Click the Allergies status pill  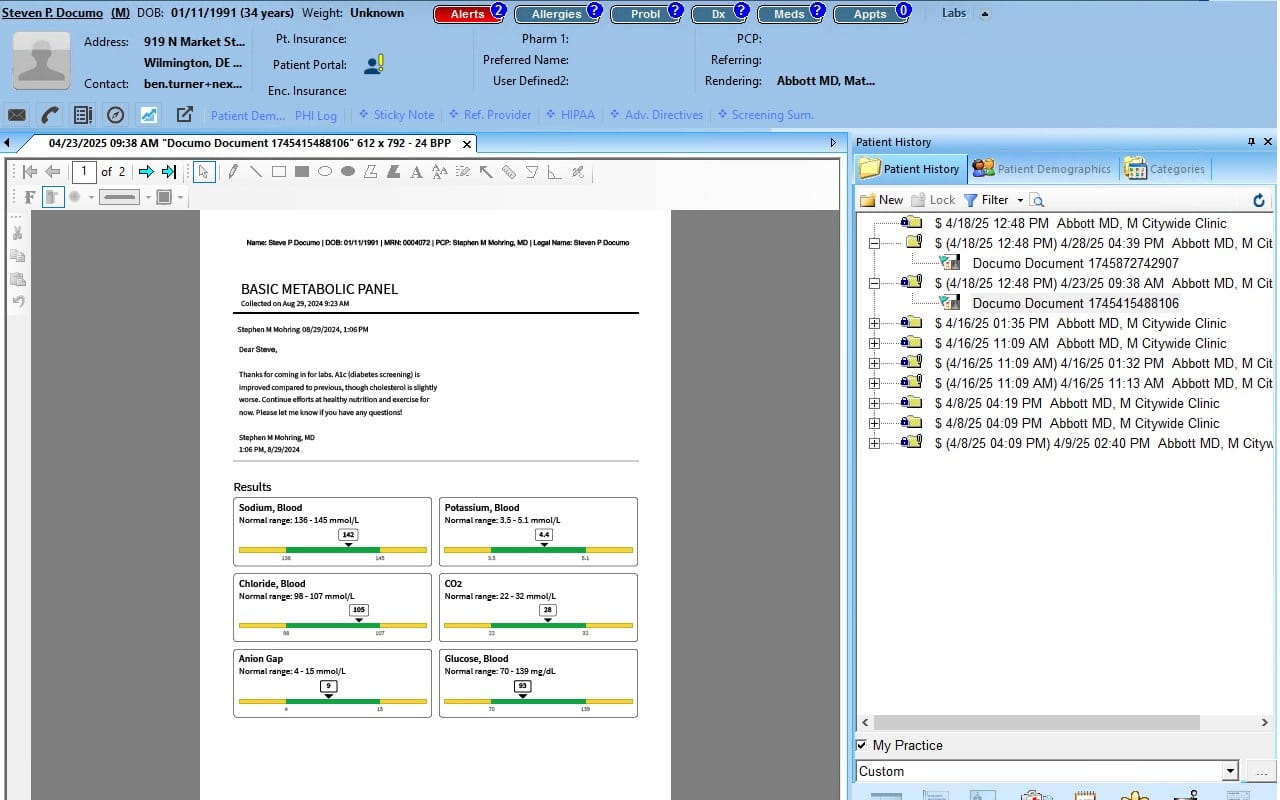tap(556, 14)
